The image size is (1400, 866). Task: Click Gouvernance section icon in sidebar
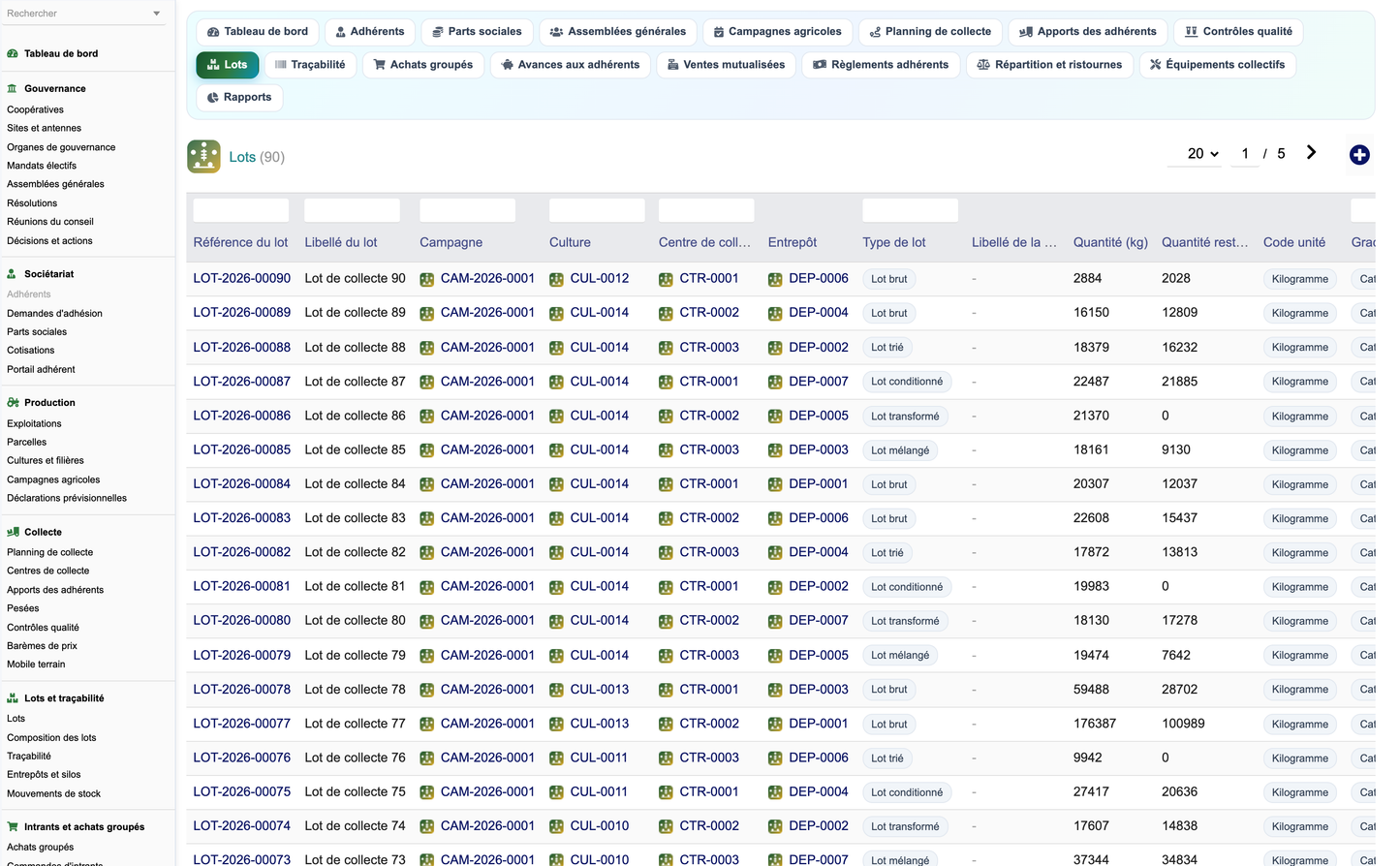tap(13, 88)
